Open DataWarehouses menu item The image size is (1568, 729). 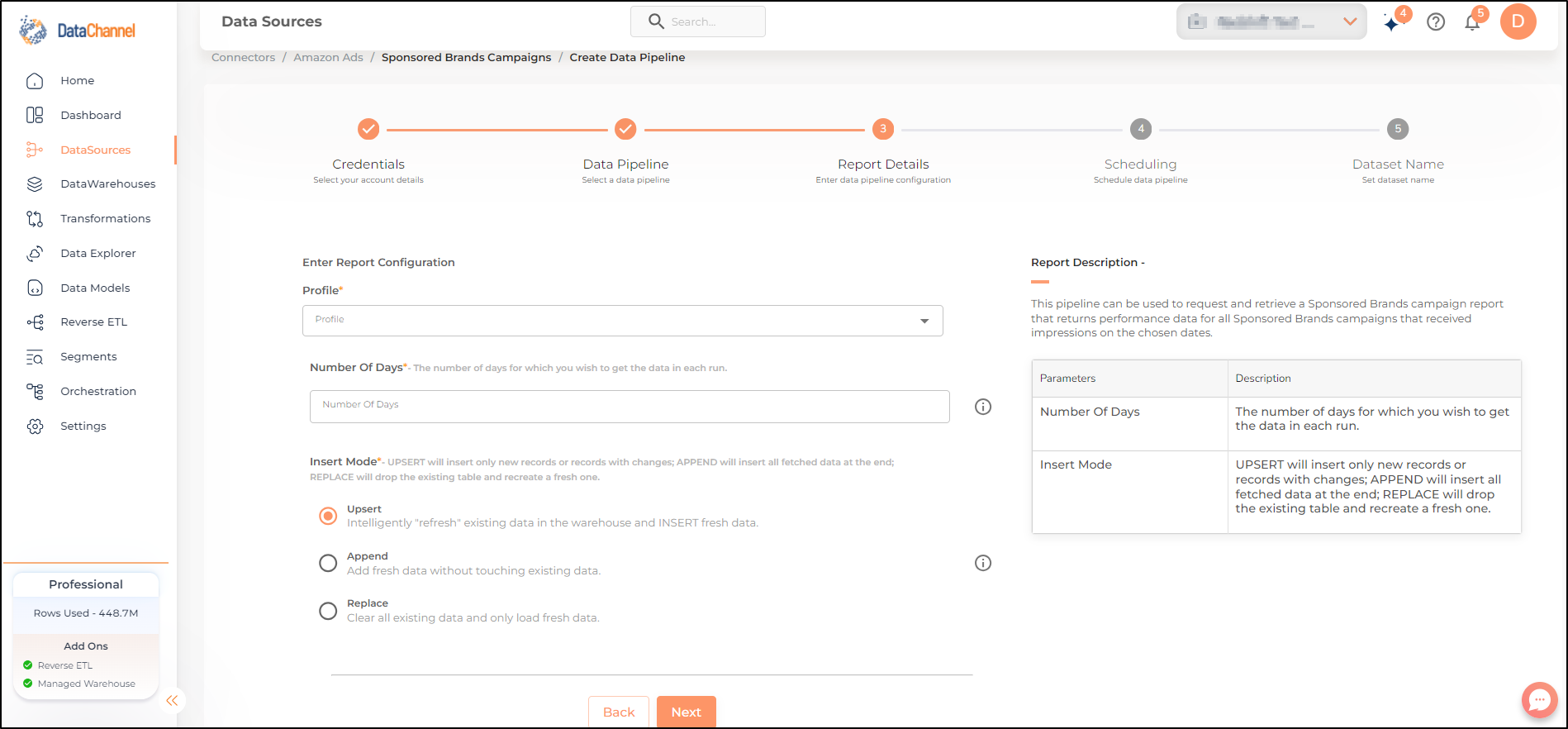[108, 183]
